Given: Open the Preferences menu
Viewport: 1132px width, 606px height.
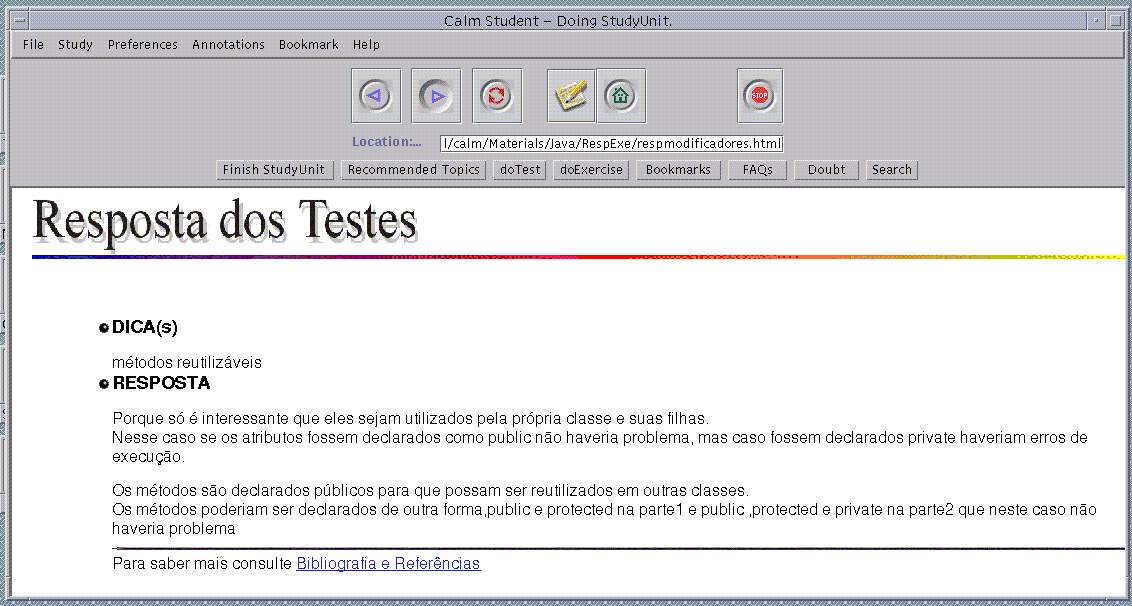Looking at the screenshot, I should point(142,45).
